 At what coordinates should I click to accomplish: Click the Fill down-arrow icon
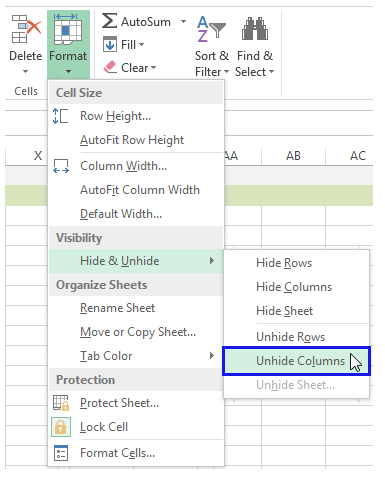tap(110, 44)
